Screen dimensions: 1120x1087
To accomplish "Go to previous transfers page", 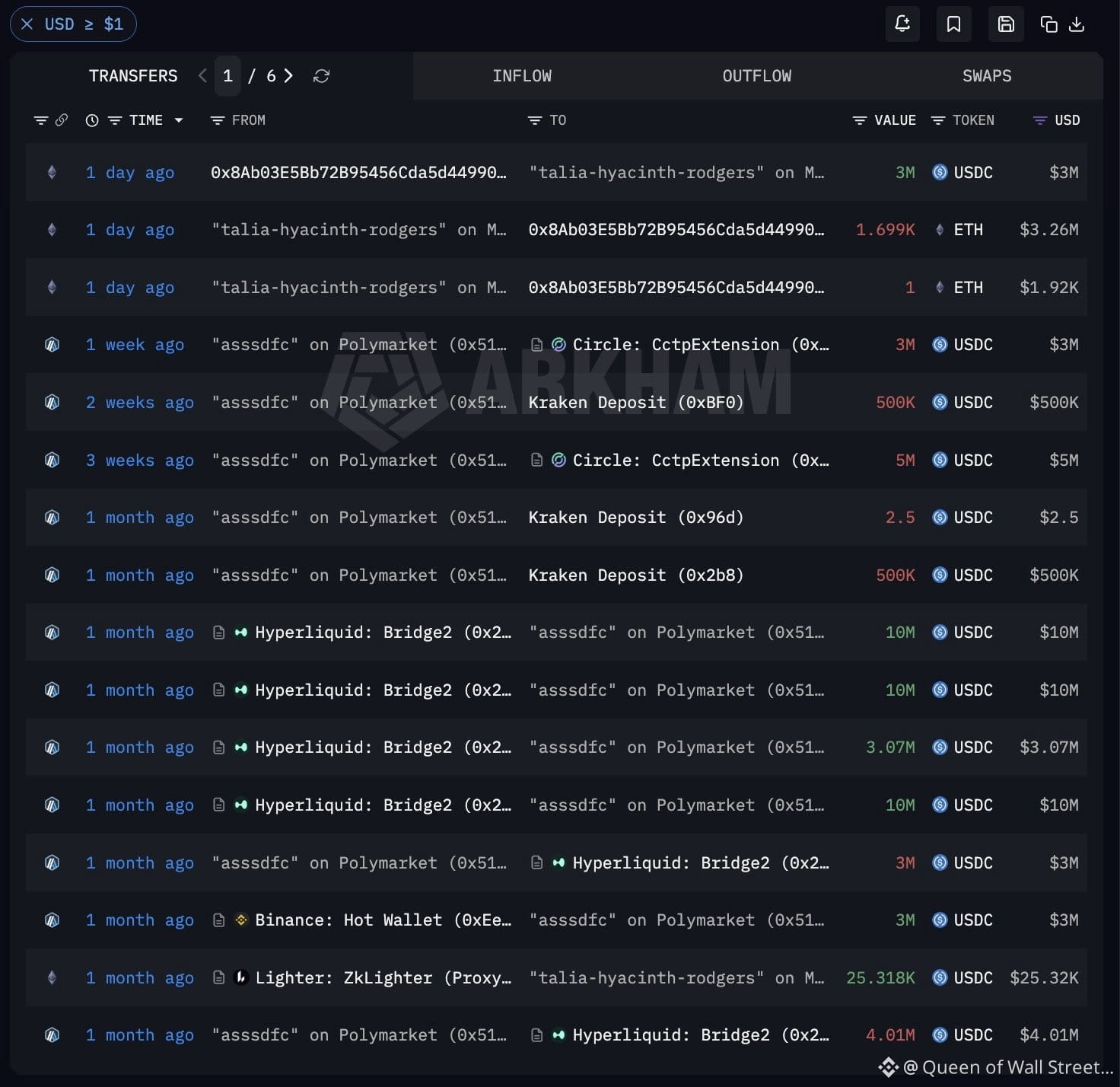I will pyautogui.click(x=202, y=75).
